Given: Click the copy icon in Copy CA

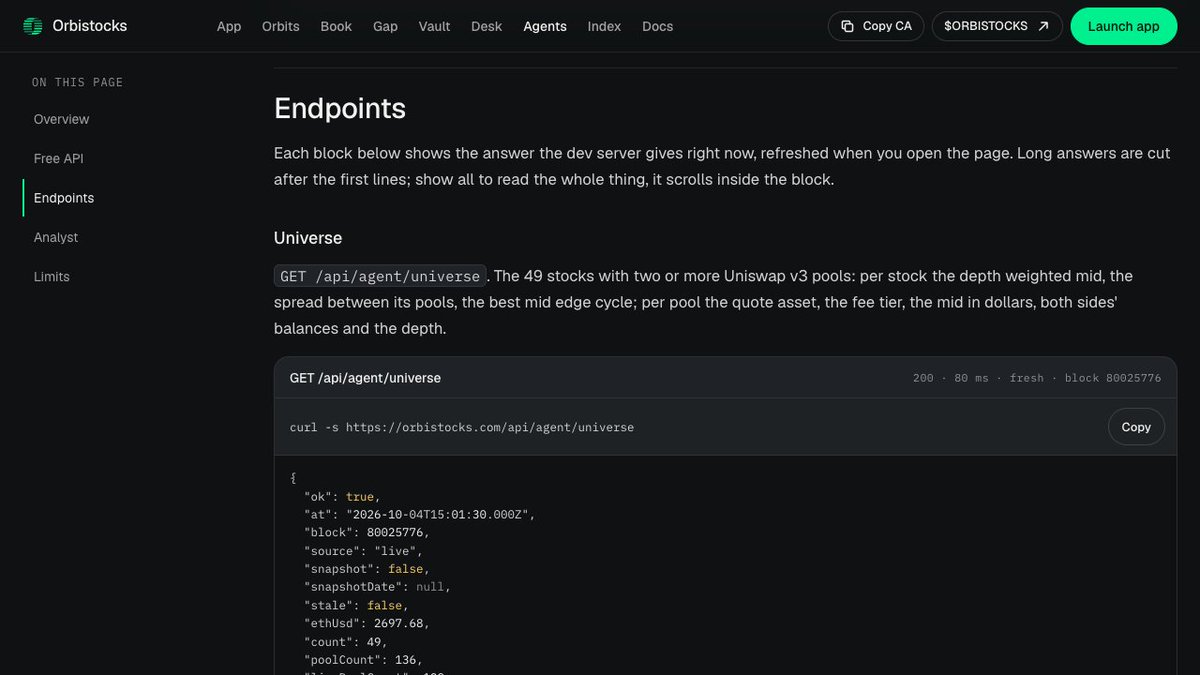Looking at the screenshot, I should click(x=847, y=26).
